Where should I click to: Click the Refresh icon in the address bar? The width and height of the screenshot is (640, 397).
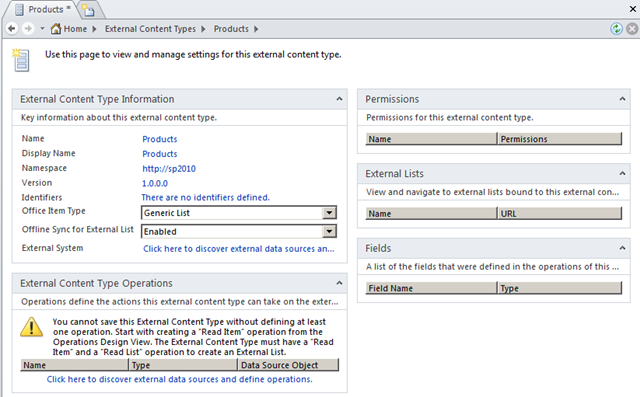616,29
